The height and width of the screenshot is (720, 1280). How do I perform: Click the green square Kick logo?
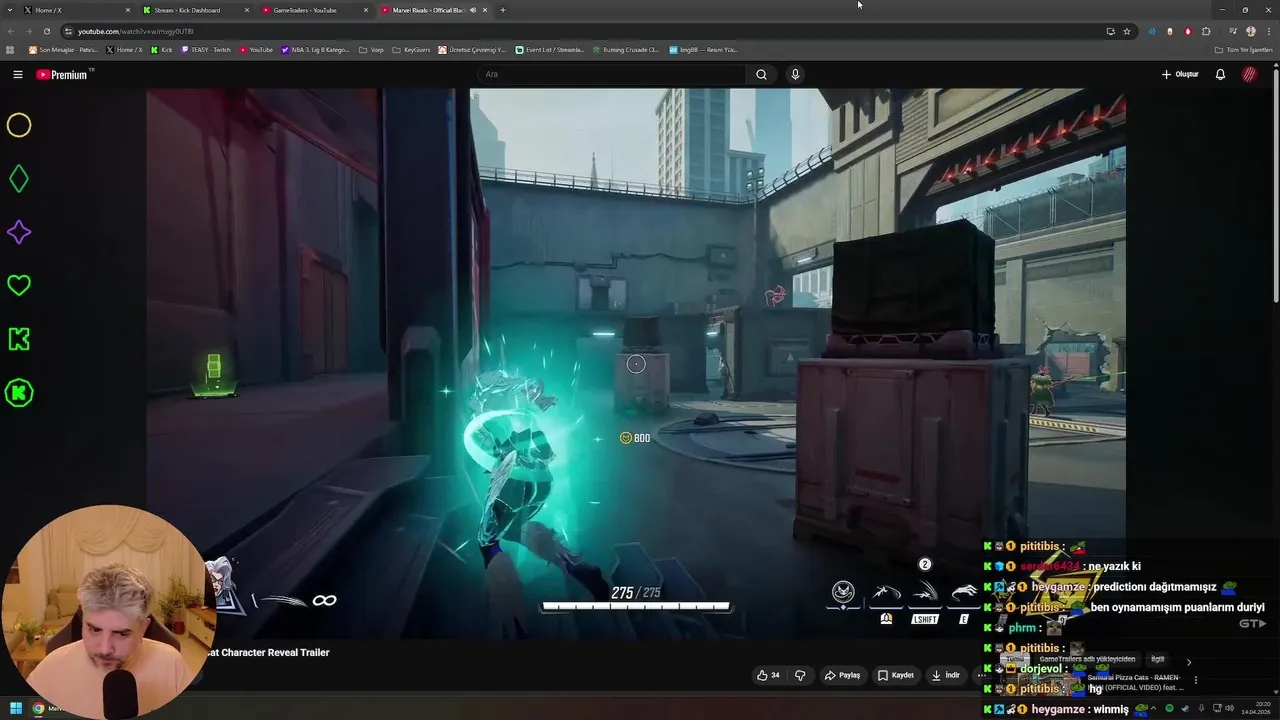19,339
